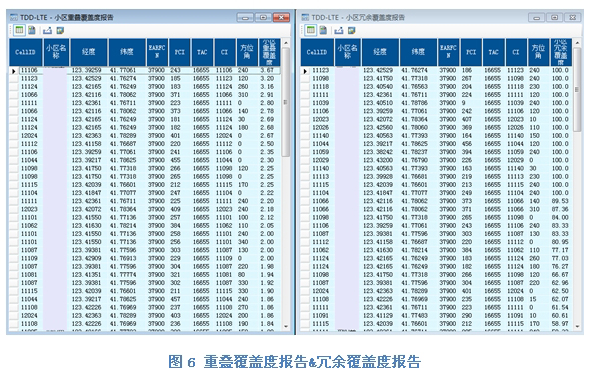The height and width of the screenshot is (374, 590).
Task: Click redundancy value 89.53 cell
Action: tap(560, 201)
